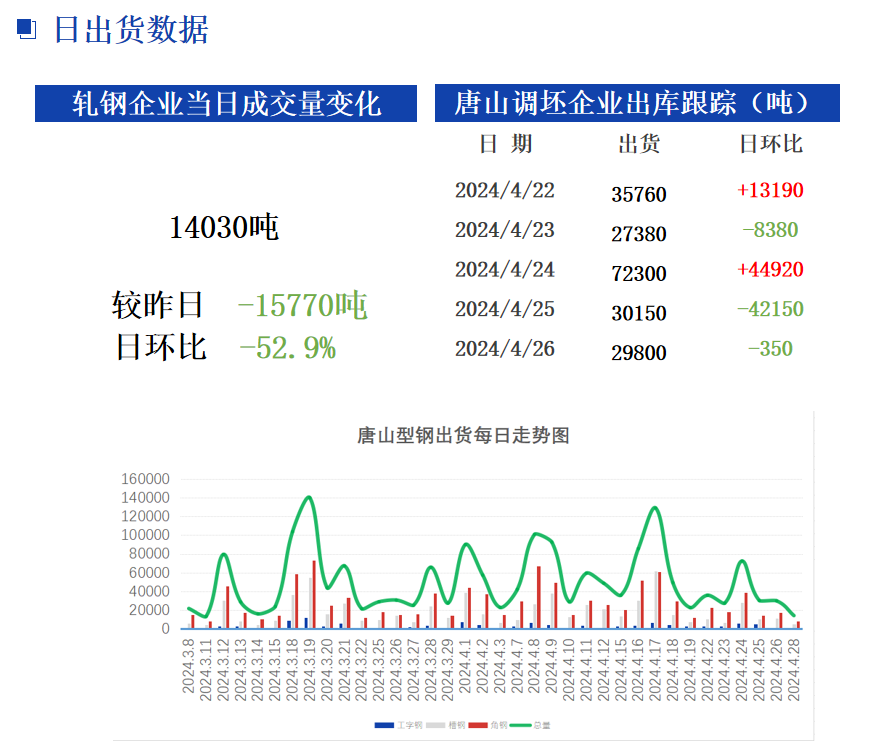The image size is (869, 741).
Task: Click the 72300 shipment value
Action: pyautogui.click(x=639, y=273)
